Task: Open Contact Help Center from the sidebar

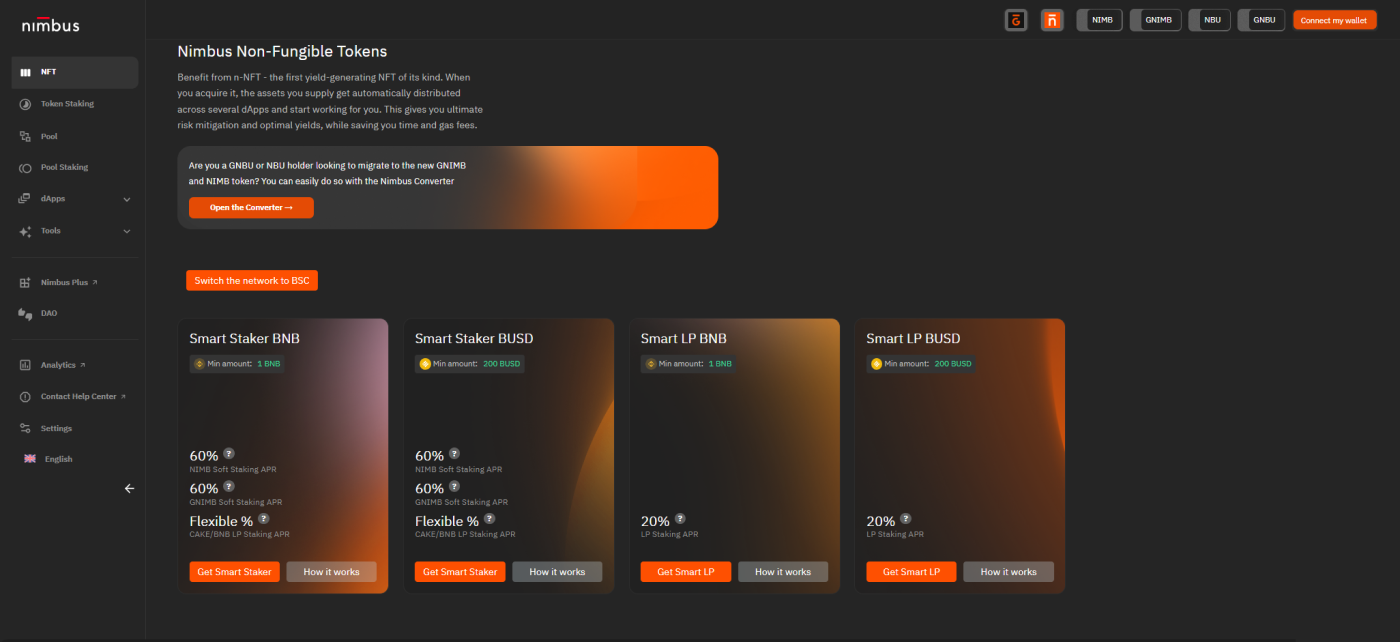Action: click(x=24, y=396)
